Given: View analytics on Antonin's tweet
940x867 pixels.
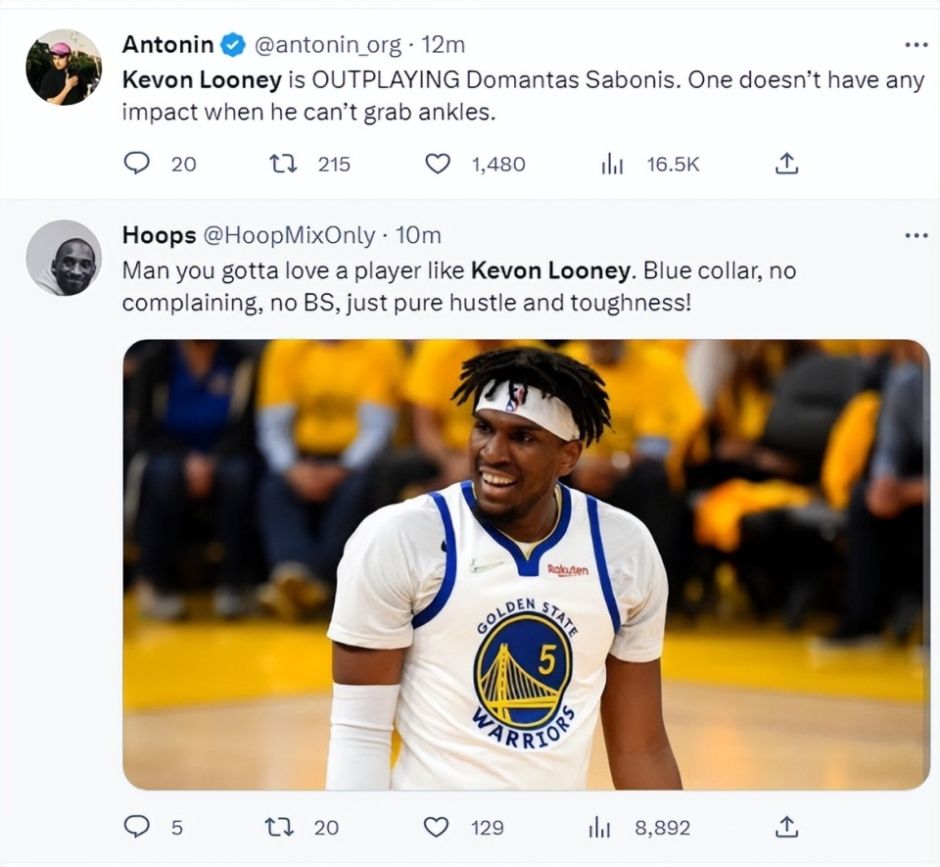Looking at the screenshot, I should pyautogui.click(x=612, y=163).
